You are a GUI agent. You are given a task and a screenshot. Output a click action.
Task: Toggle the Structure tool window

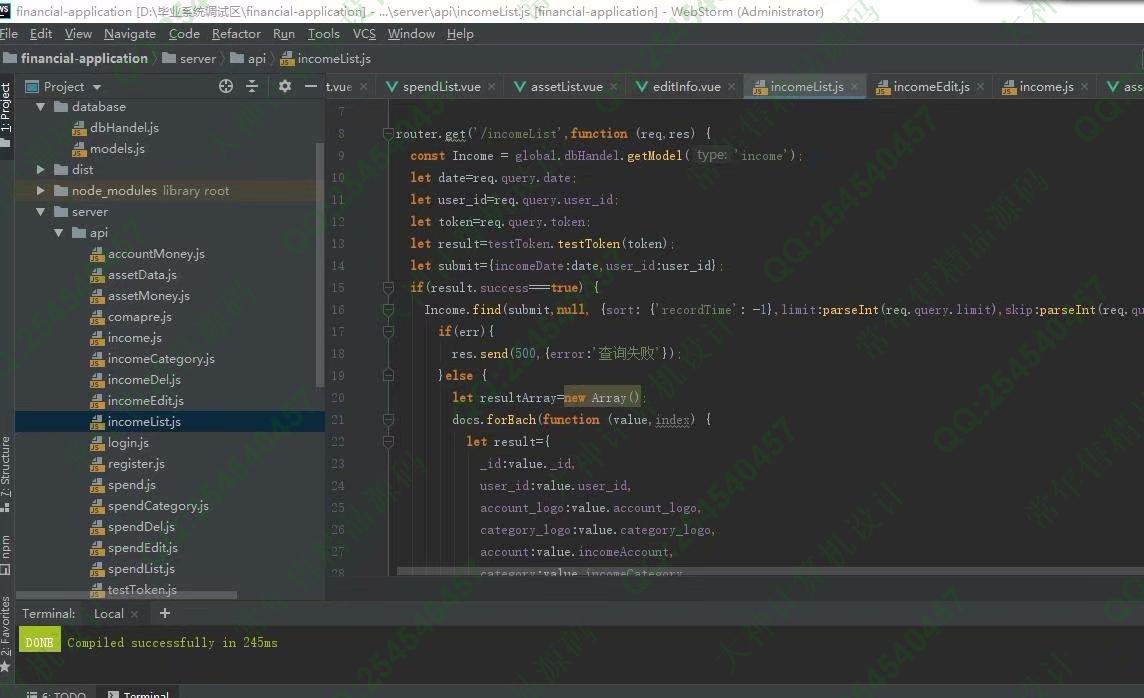pyautogui.click(x=6, y=473)
